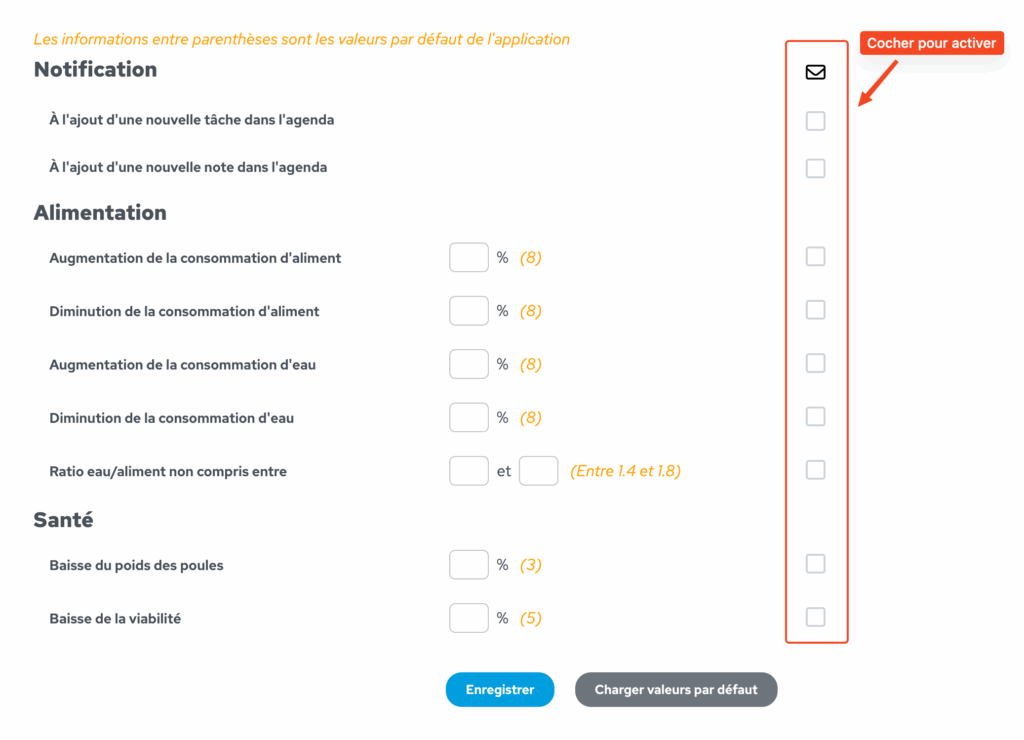1024x740 pixels.
Task: Click the viability drop percent field
Action: [x=469, y=618]
